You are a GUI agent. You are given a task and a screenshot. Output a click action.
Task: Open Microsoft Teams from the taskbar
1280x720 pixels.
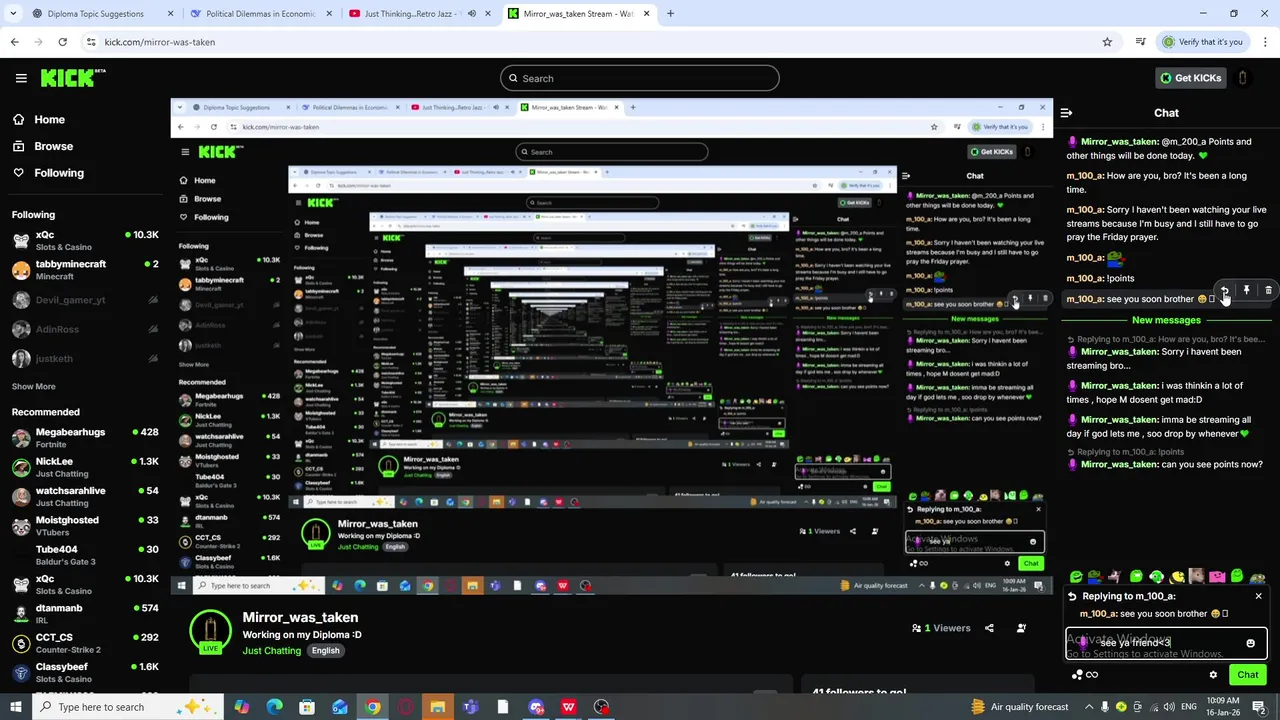click(x=470, y=707)
